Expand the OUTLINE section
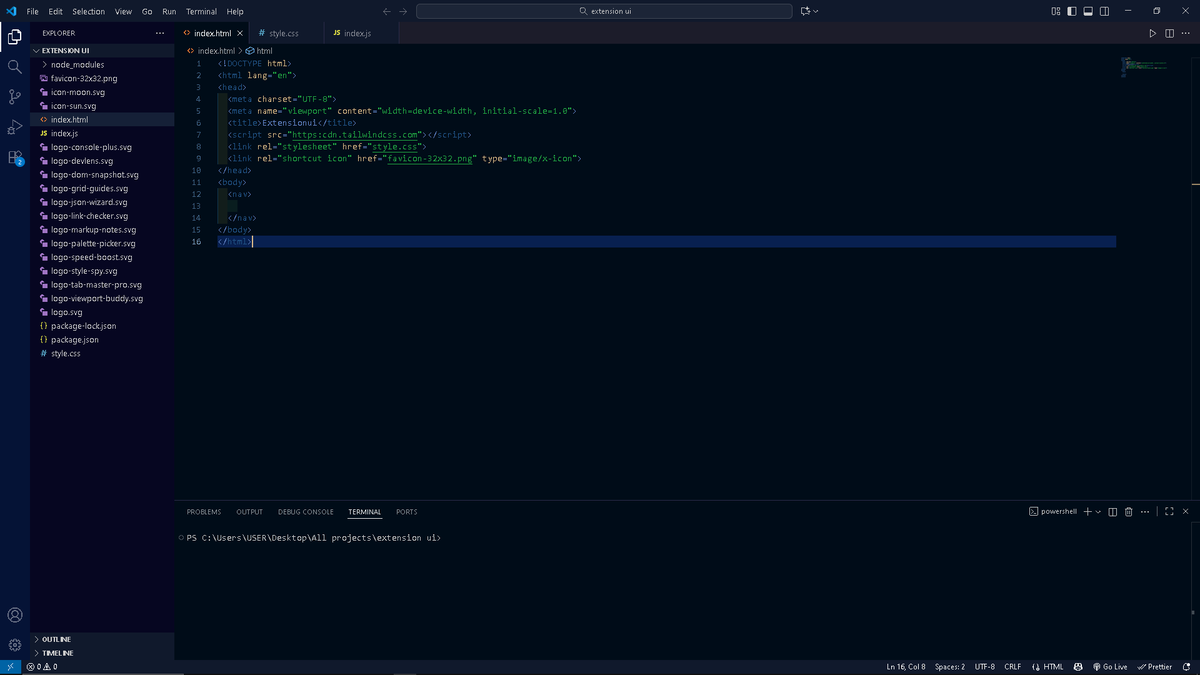 pyautogui.click(x=102, y=639)
